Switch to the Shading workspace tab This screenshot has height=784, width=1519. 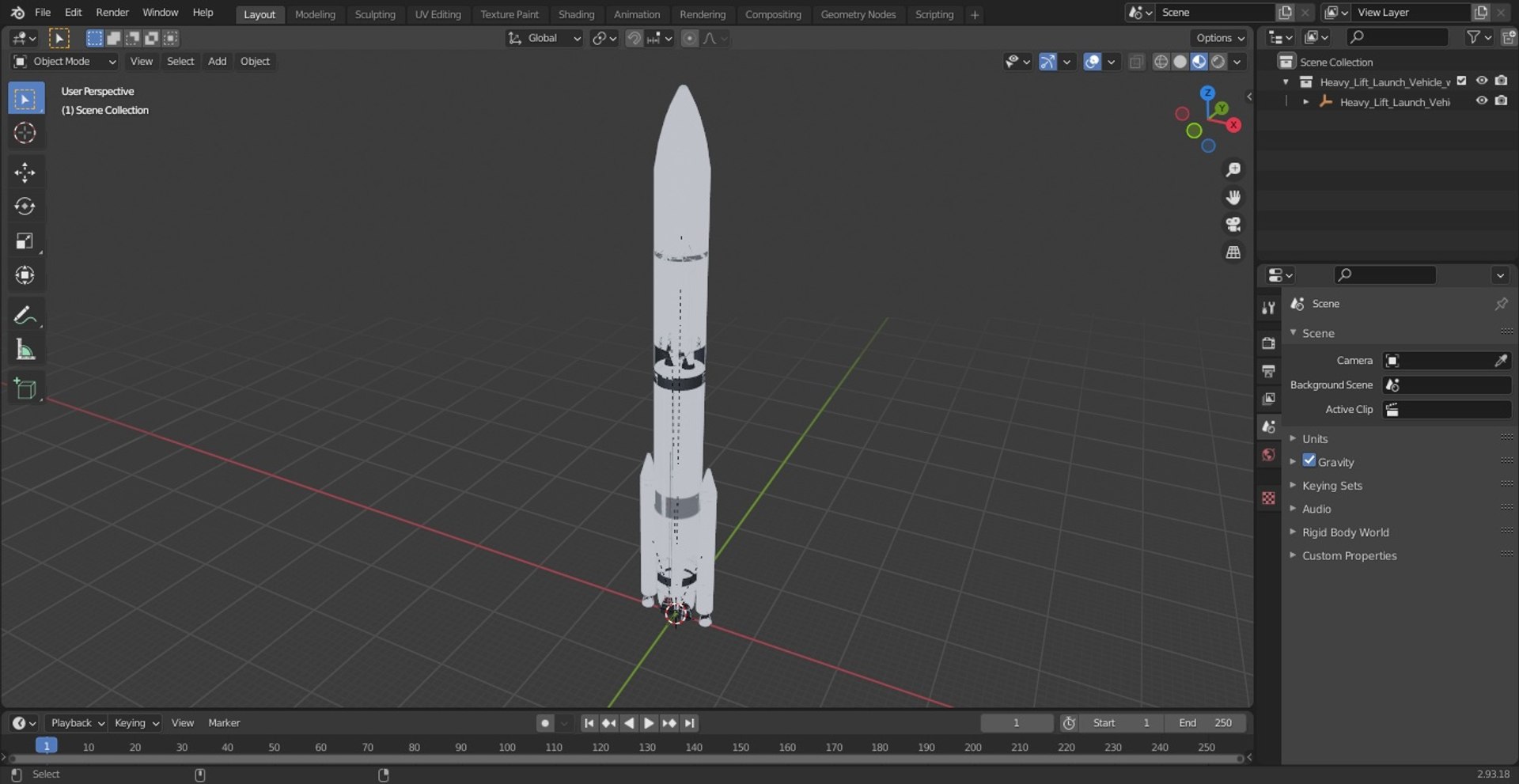(x=576, y=14)
